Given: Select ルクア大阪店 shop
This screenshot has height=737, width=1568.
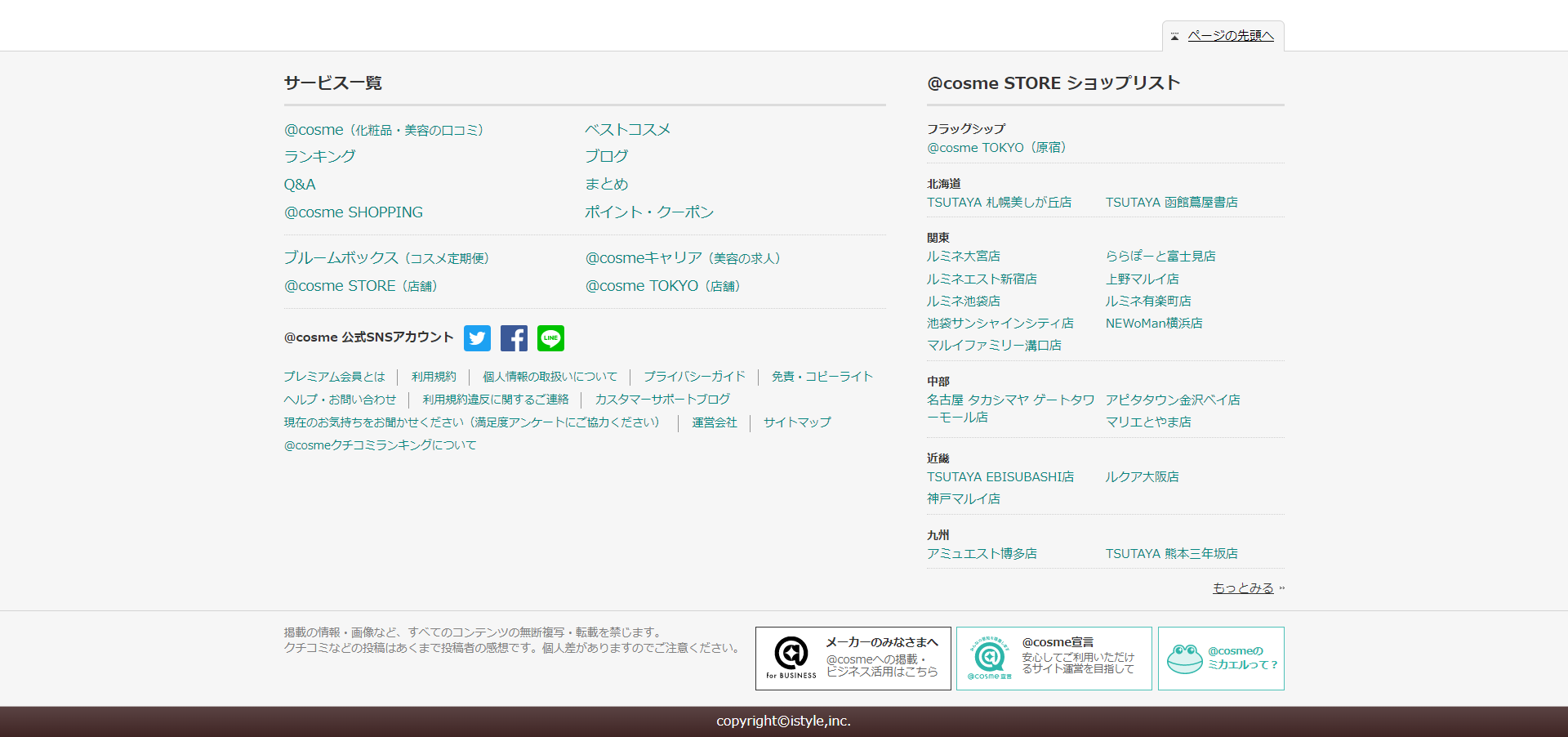Looking at the screenshot, I should pyautogui.click(x=1143, y=477).
